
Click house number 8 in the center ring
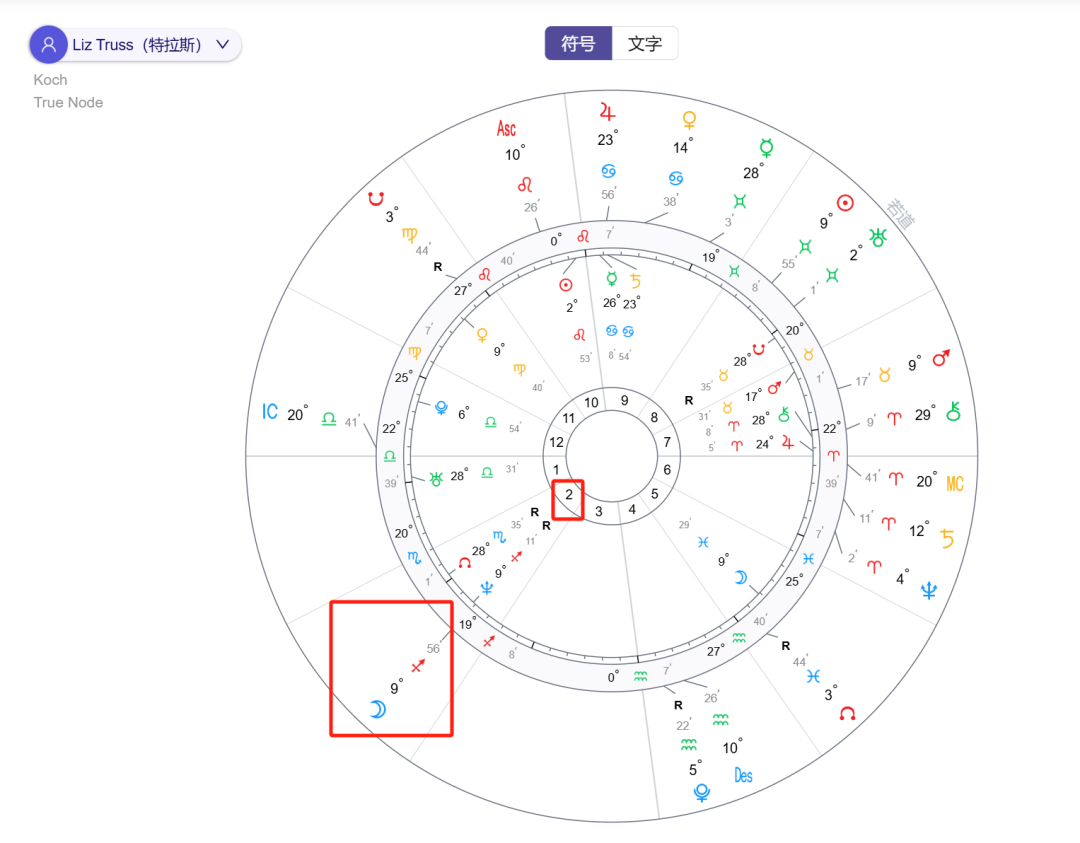coord(654,417)
